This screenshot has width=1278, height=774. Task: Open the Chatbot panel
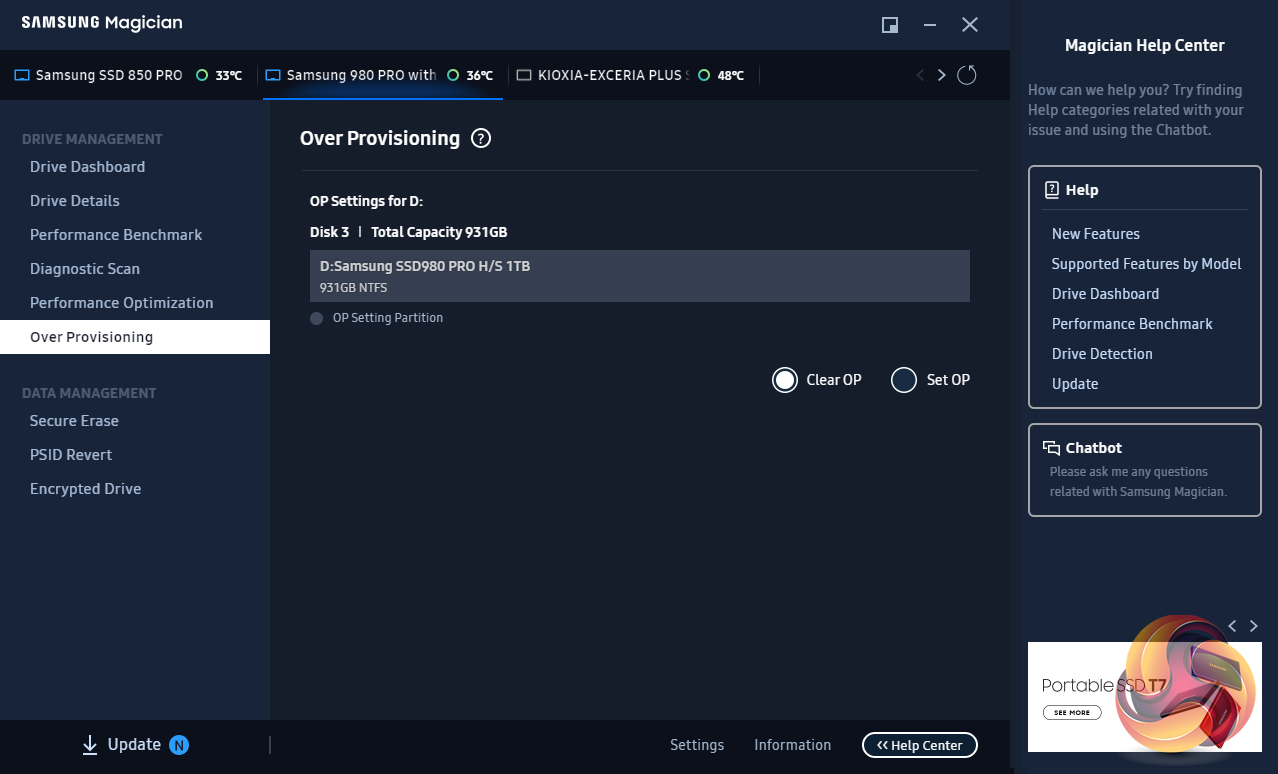click(x=1145, y=470)
